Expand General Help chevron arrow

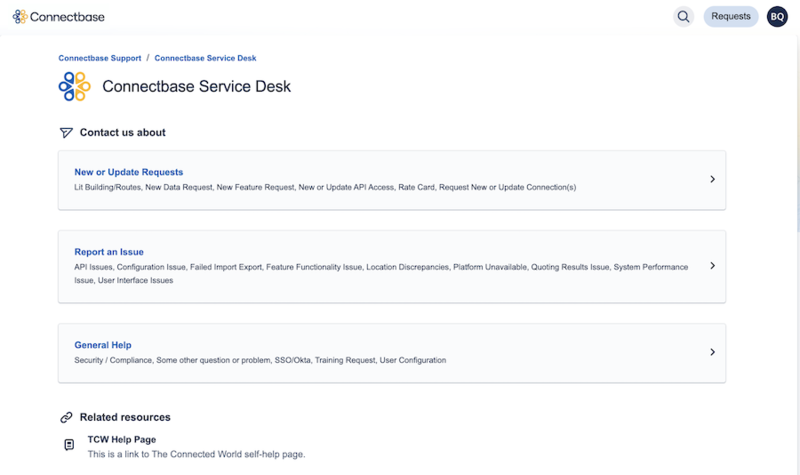pyautogui.click(x=712, y=352)
